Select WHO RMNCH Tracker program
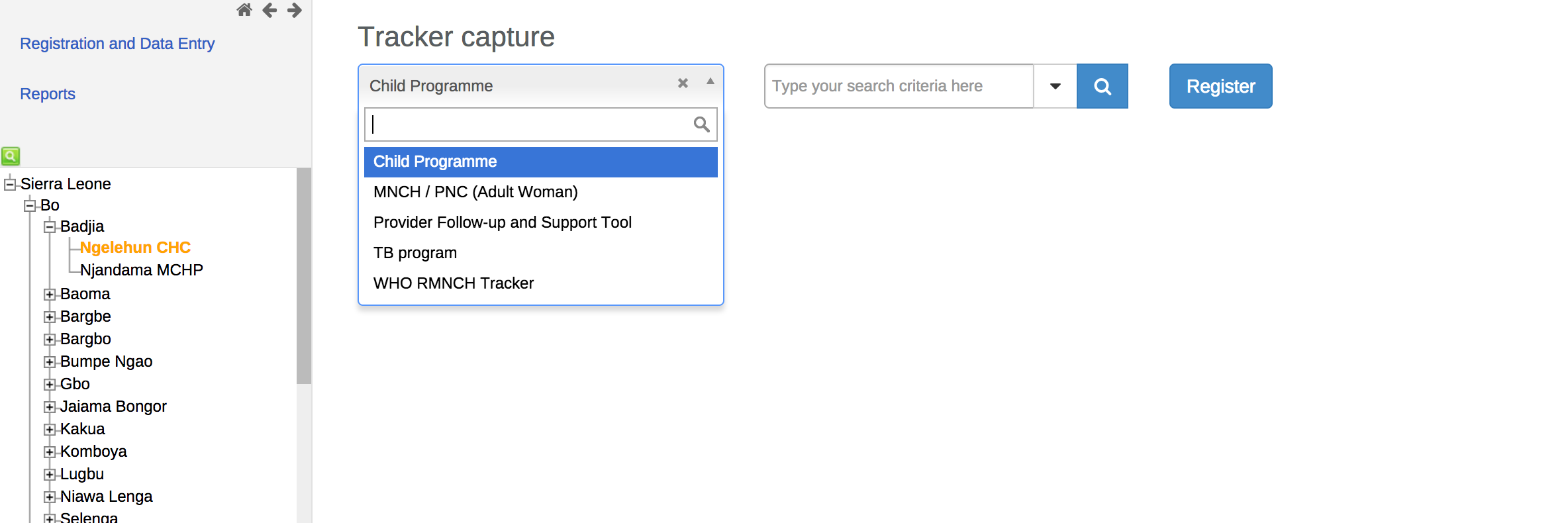This screenshot has height=523, width=1568. (x=454, y=283)
